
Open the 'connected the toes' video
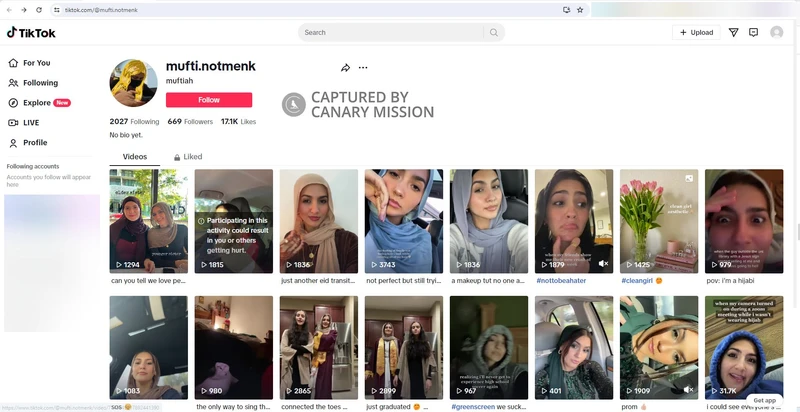319,348
